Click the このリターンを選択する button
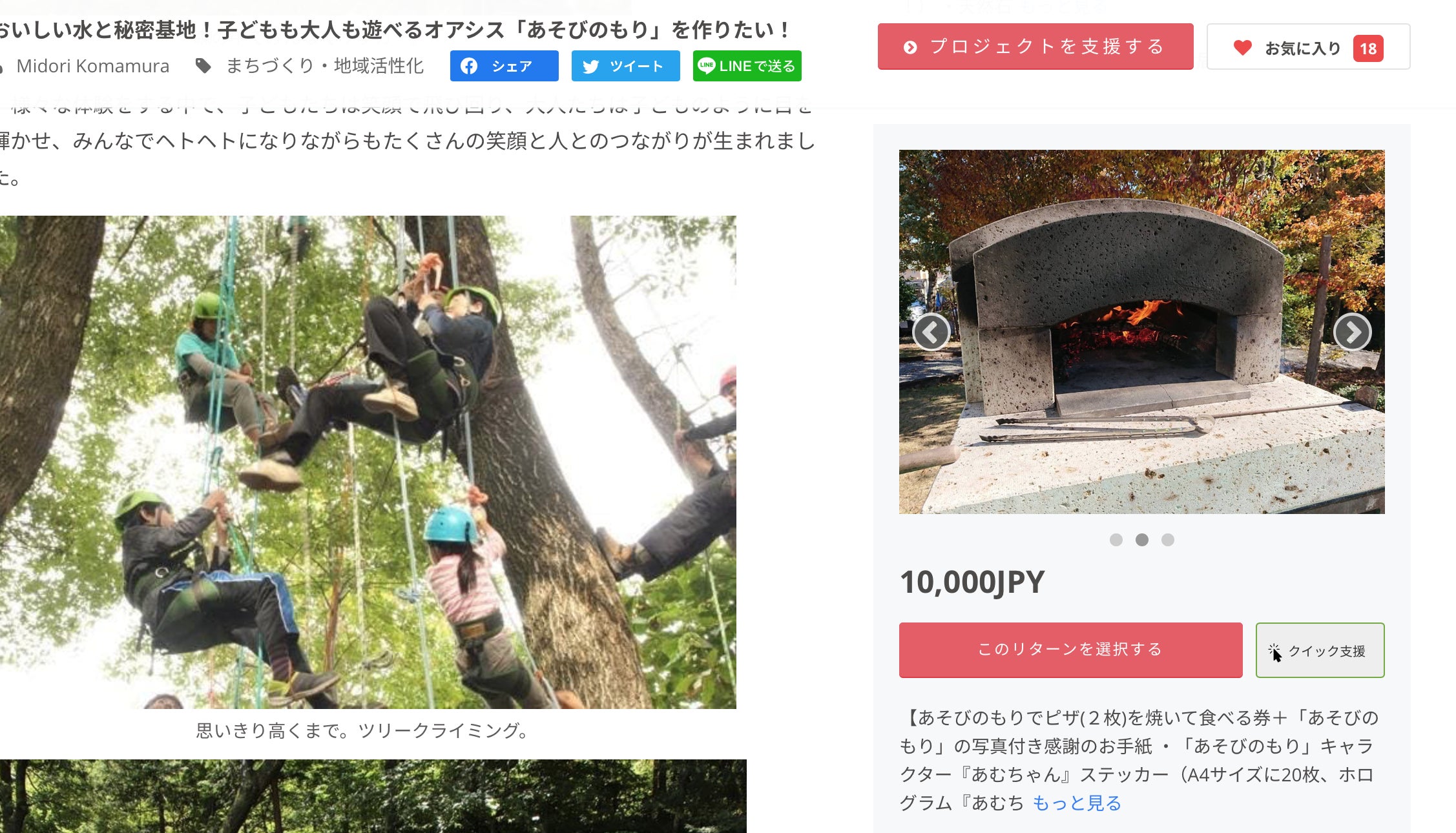Viewport: 1456px width, 833px height. [x=1070, y=650]
